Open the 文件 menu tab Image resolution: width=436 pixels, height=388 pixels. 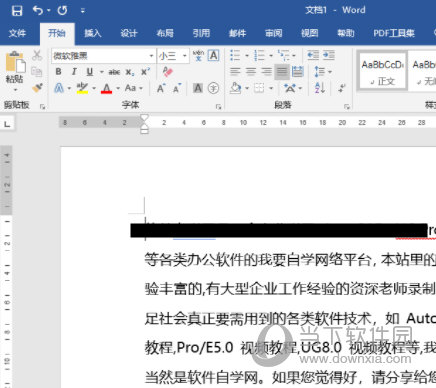(x=17, y=33)
